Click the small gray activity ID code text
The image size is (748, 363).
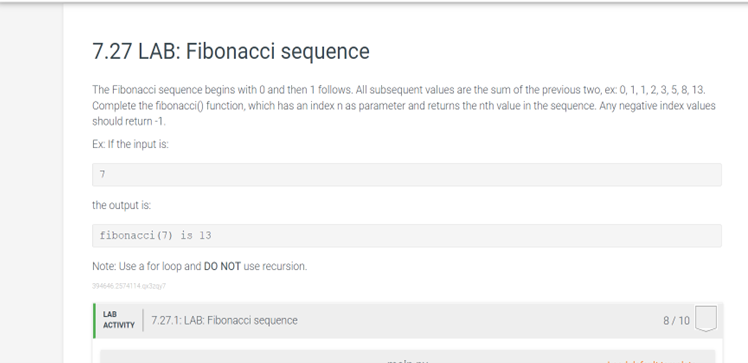click(x=129, y=286)
